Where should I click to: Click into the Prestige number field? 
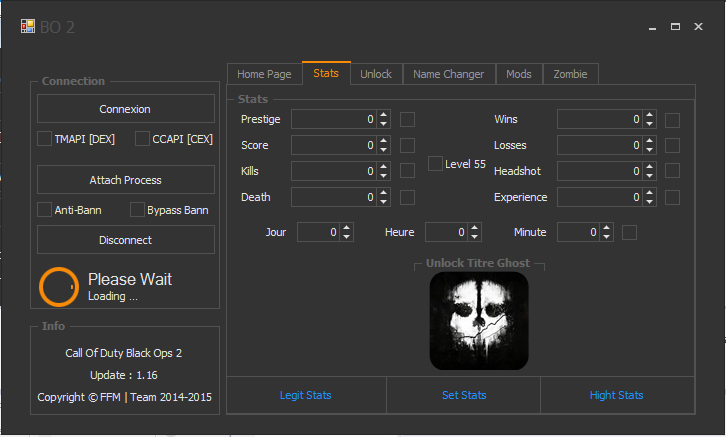tap(334, 119)
